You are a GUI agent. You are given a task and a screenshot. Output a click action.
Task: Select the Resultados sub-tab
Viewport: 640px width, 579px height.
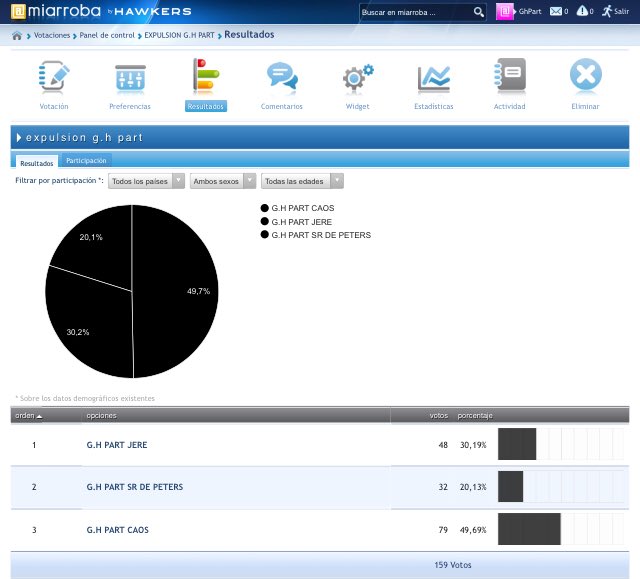click(37, 163)
